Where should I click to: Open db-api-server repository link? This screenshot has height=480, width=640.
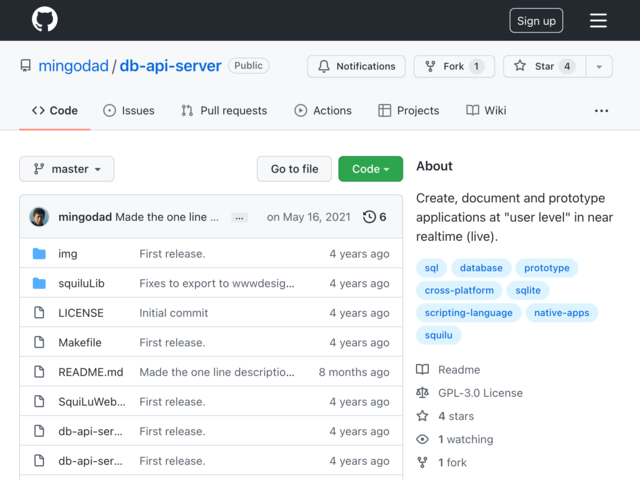[170, 66]
